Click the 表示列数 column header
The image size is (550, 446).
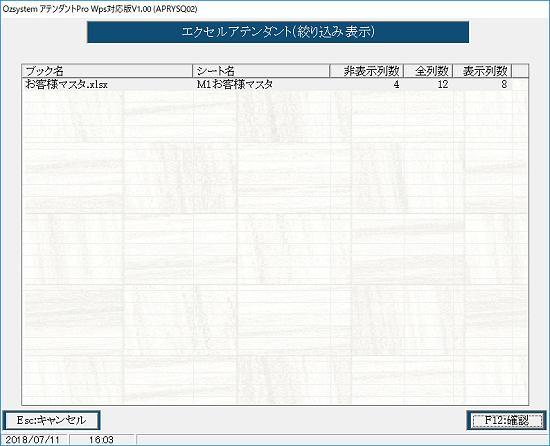click(x=482, y=71)
